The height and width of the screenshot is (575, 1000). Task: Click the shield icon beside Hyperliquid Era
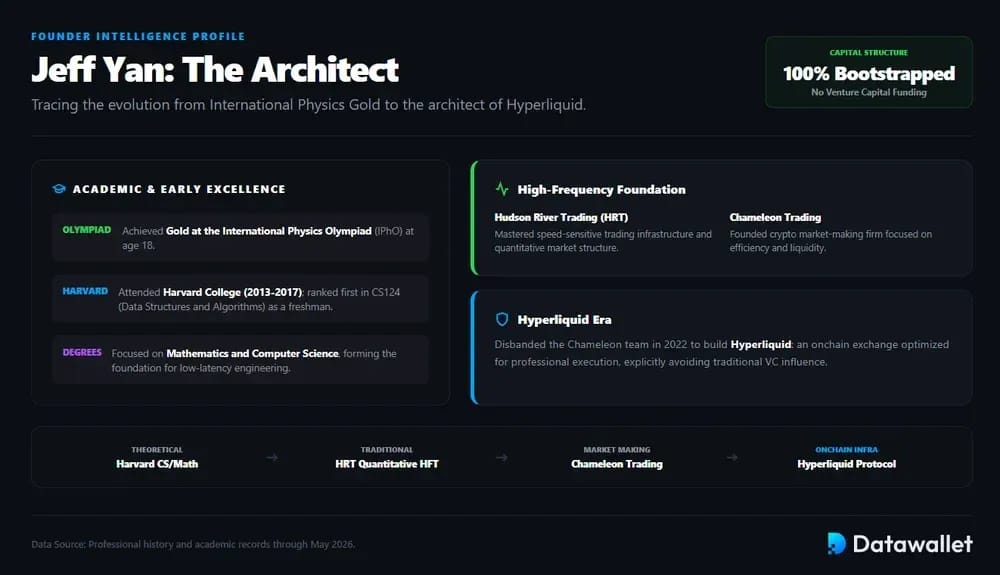click(x=502, y=319)
